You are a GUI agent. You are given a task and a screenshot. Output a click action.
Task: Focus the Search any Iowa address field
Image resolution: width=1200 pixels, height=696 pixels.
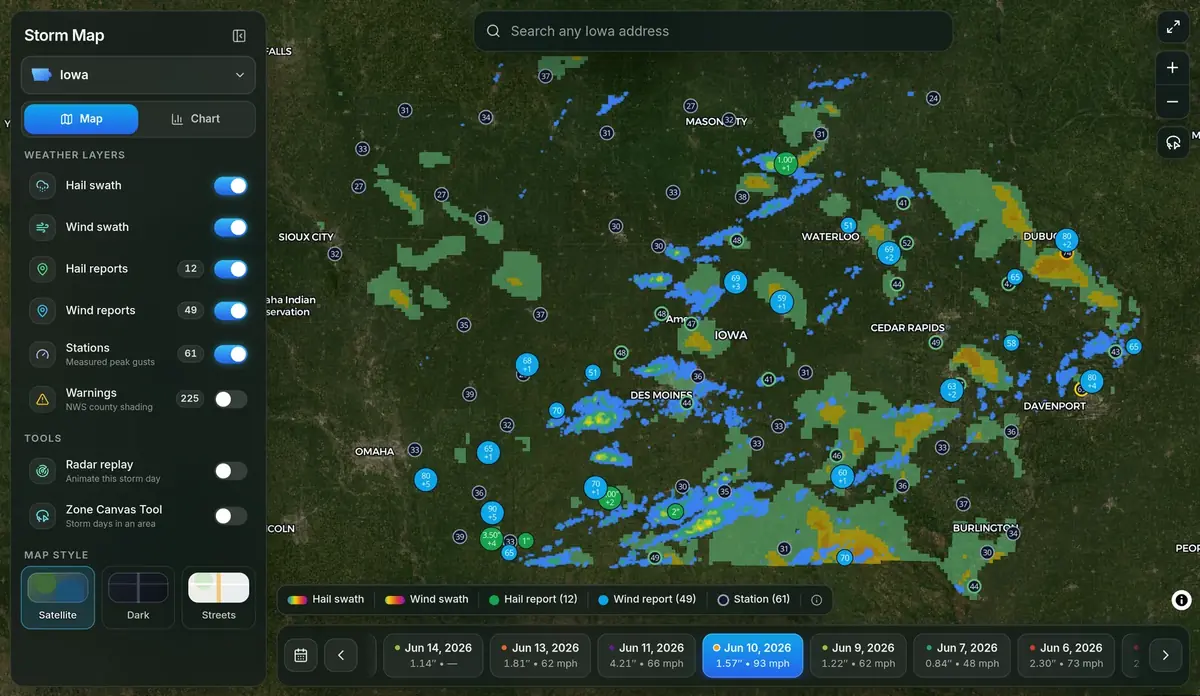(713, 31)
